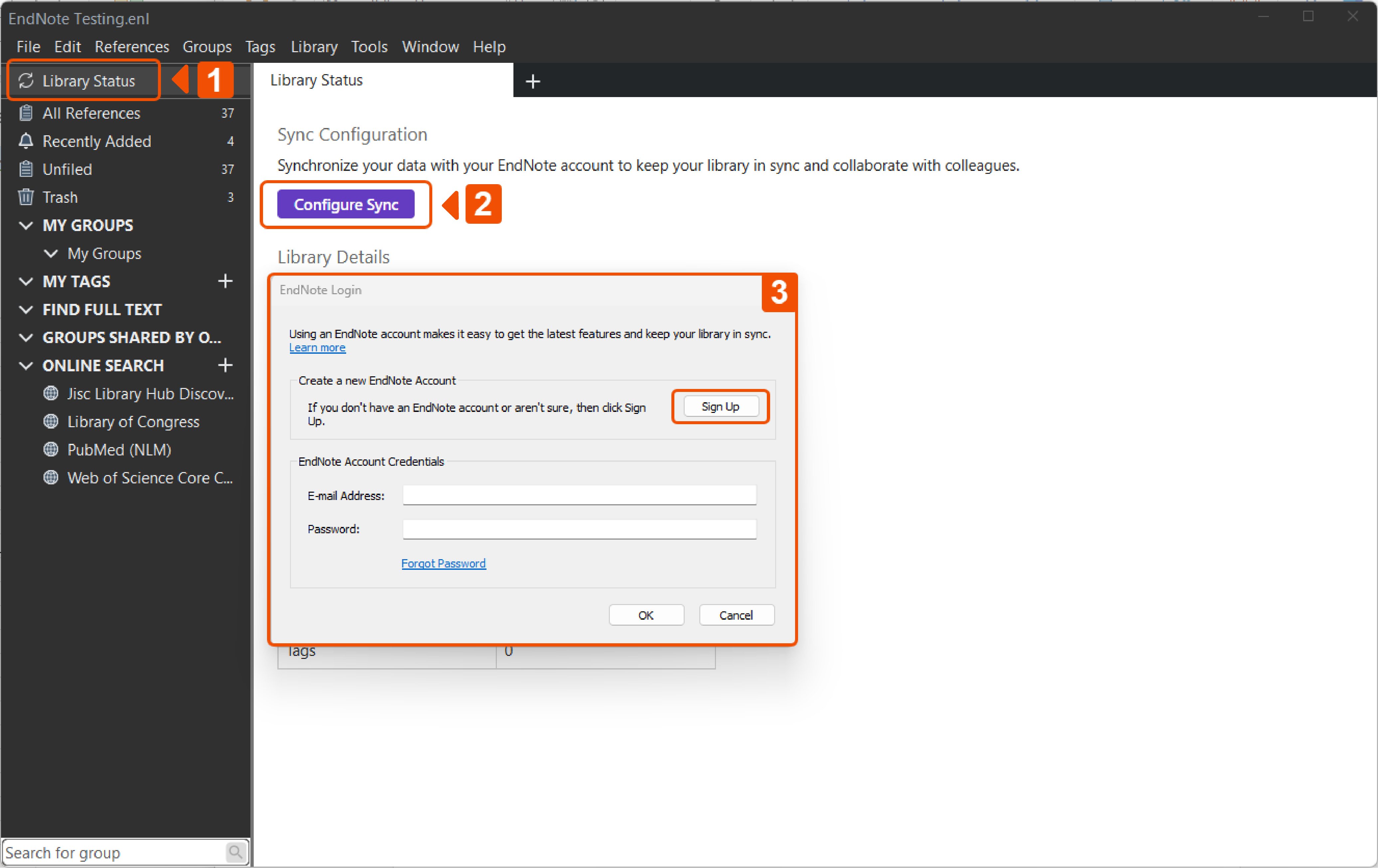Click the globe icon beside Web of Science
This screenshot has width=1378, height=868.
[51, 477]
